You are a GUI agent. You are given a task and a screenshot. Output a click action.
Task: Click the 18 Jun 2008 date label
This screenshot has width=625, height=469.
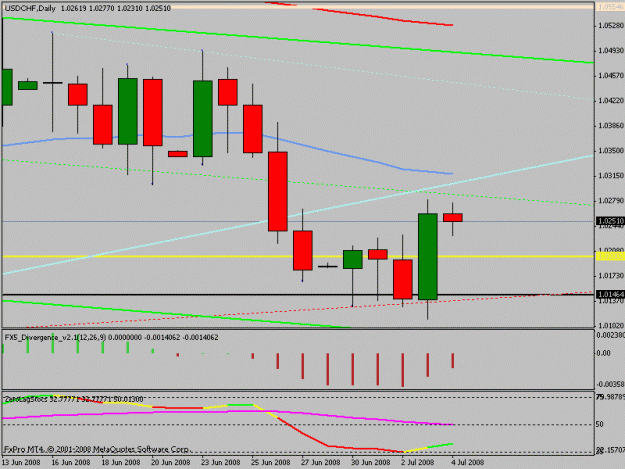point(121,462)
